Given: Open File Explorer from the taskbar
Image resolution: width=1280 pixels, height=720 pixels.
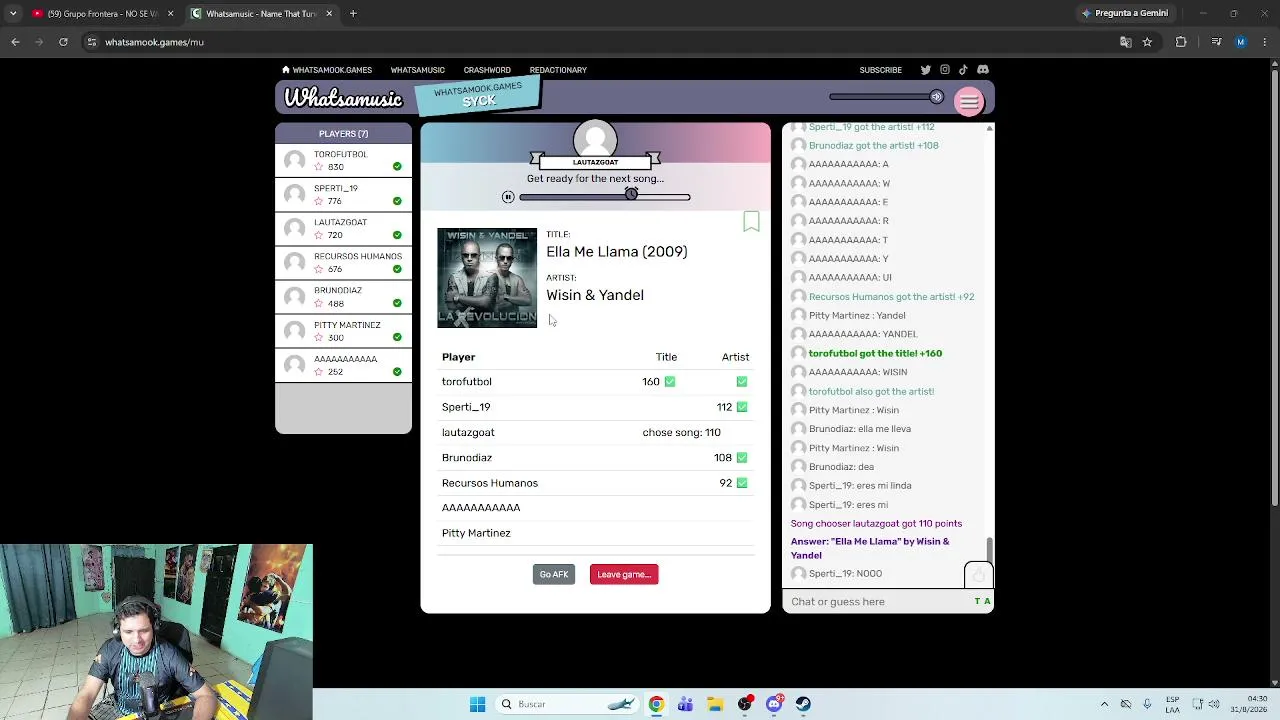Looking at the screenshot, I should pyautogui.click(x=715, y=704).
